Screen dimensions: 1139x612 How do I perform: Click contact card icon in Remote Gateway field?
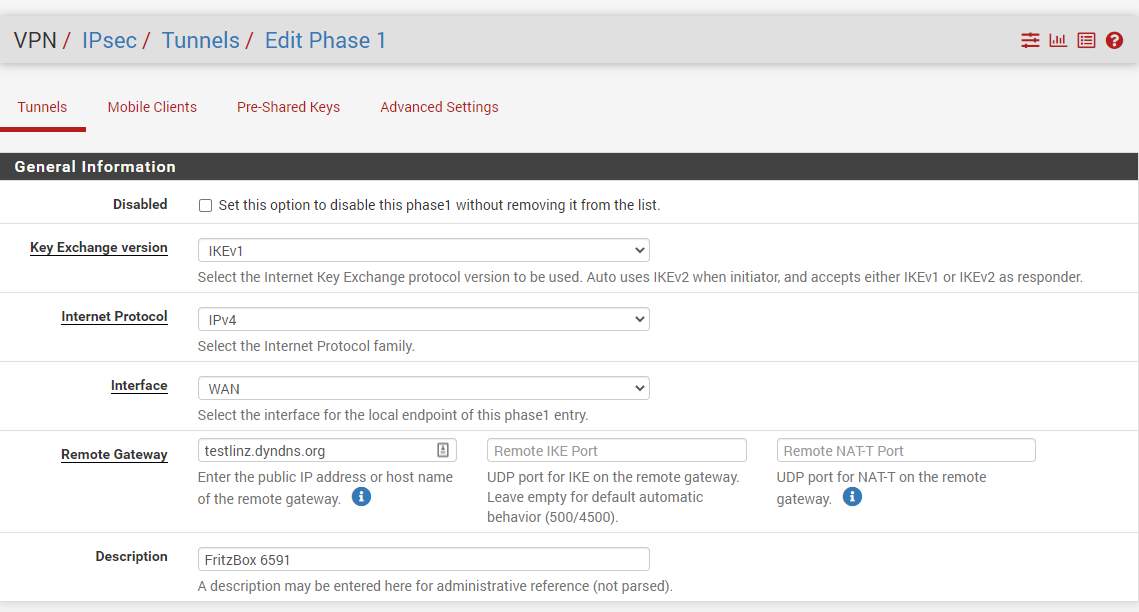click(443, 450)
